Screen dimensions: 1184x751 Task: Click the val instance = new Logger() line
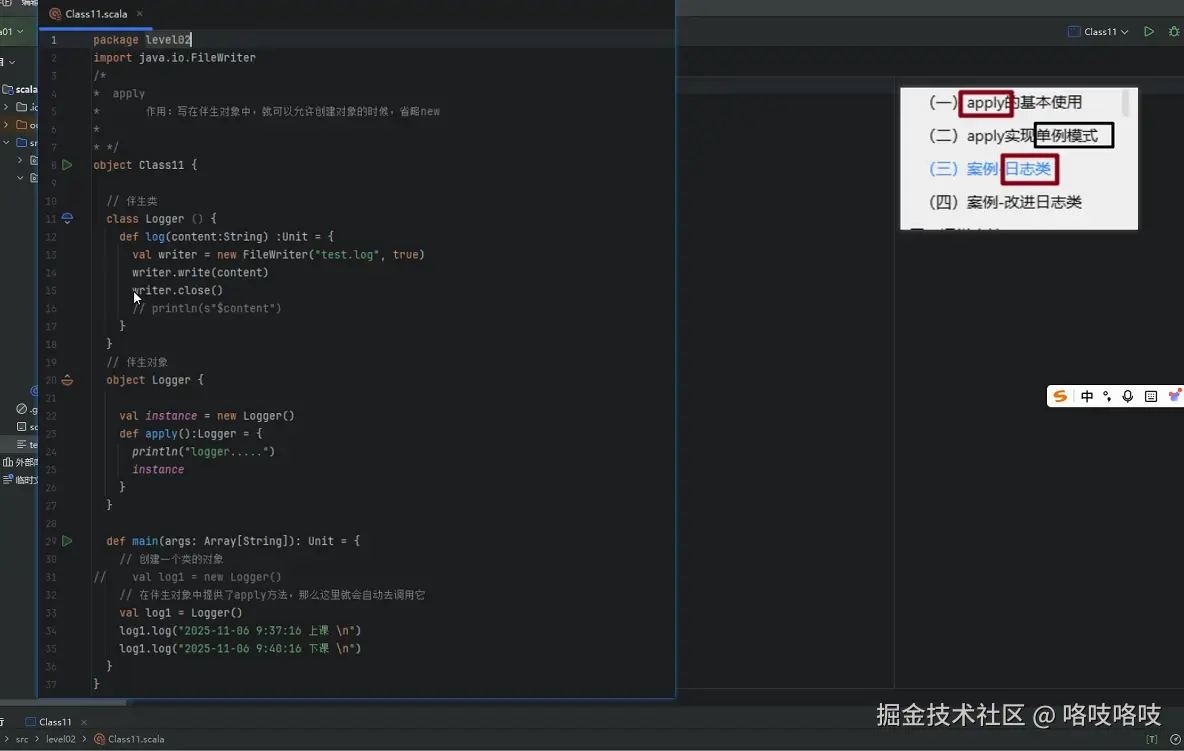(x=207, y=416)
